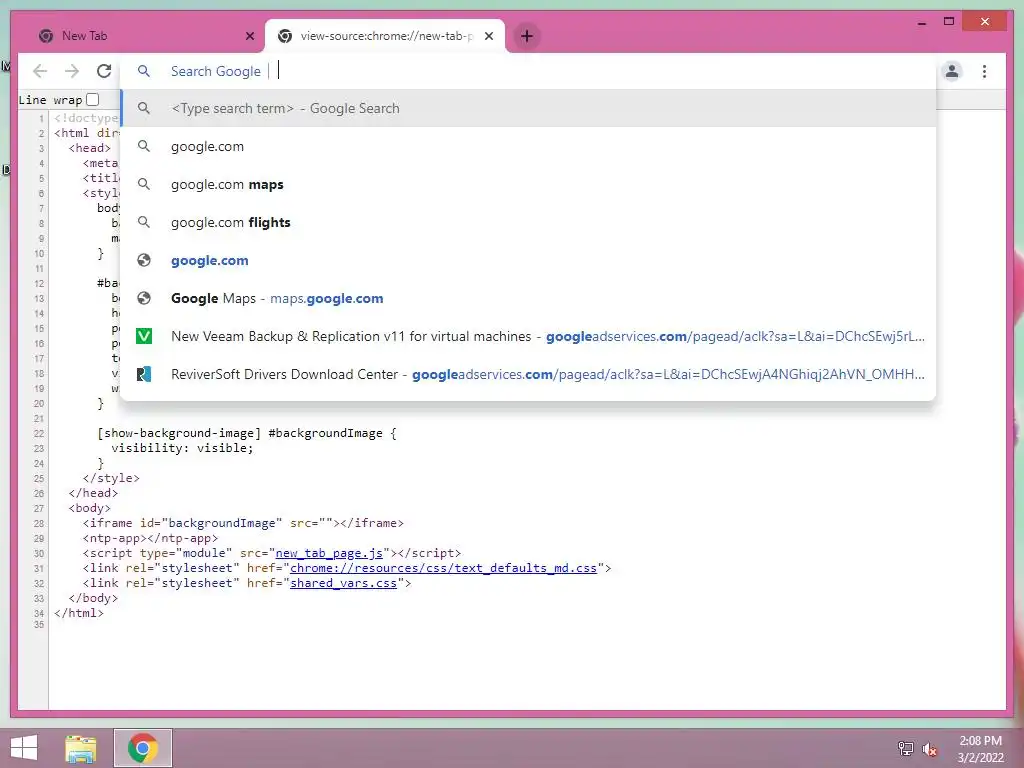Open the text_defaults_md.css resource link
Image resolution: width=1024 pixels, height=768 pixels.
click(443, 568)
